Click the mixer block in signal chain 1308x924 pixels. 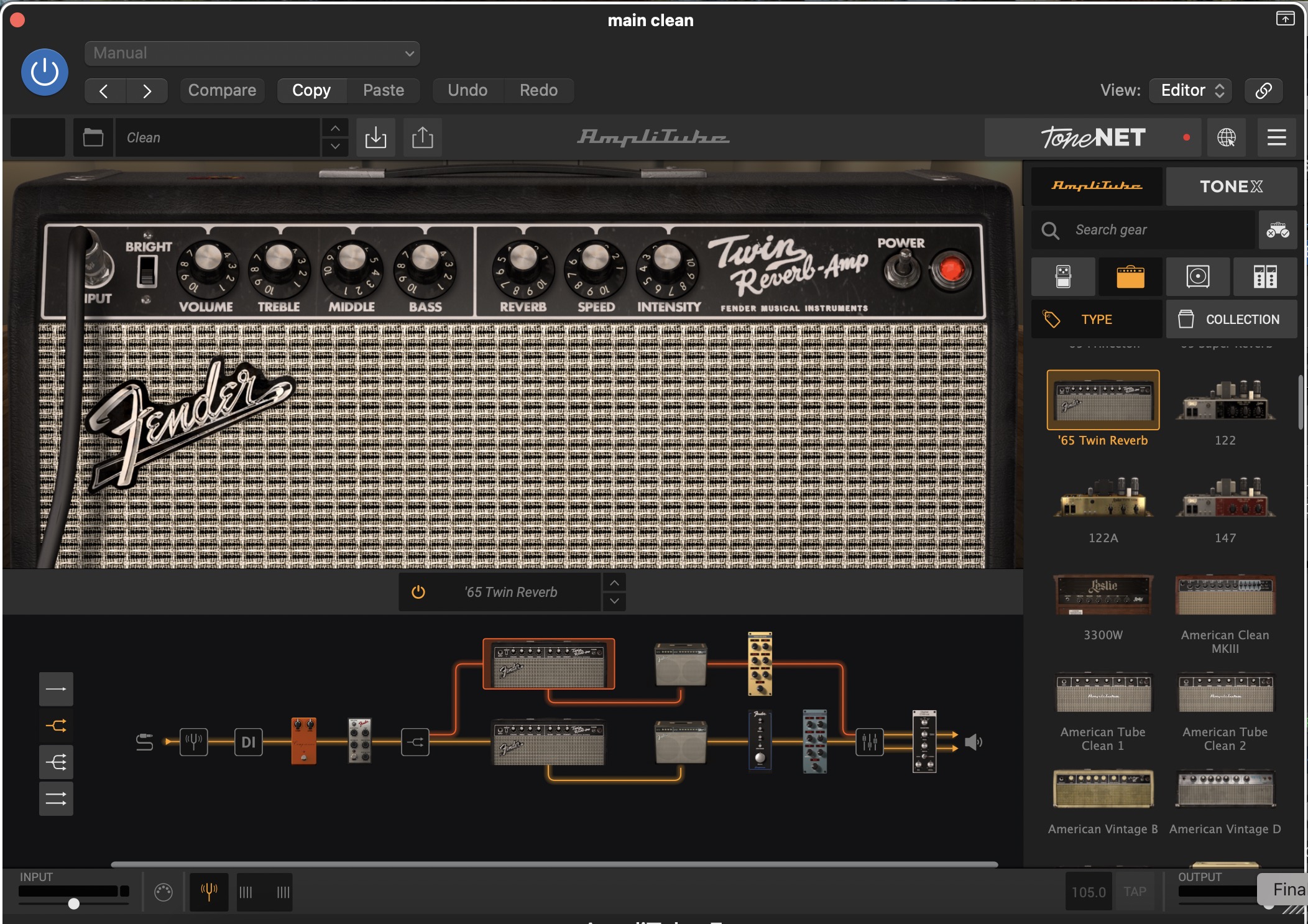click(x=870, y=742)
